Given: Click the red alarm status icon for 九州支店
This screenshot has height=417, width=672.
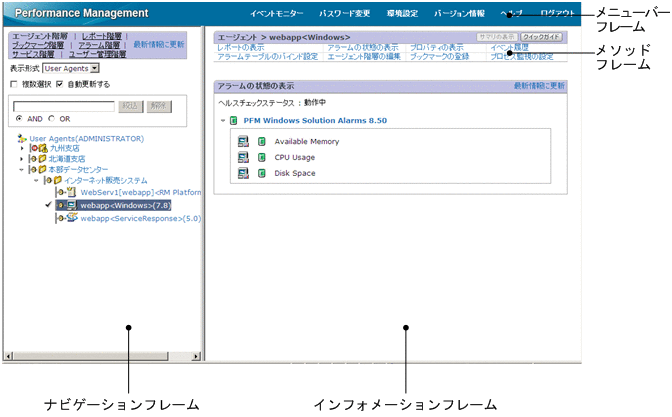Looking at the screenshot, I should [35, 148].
